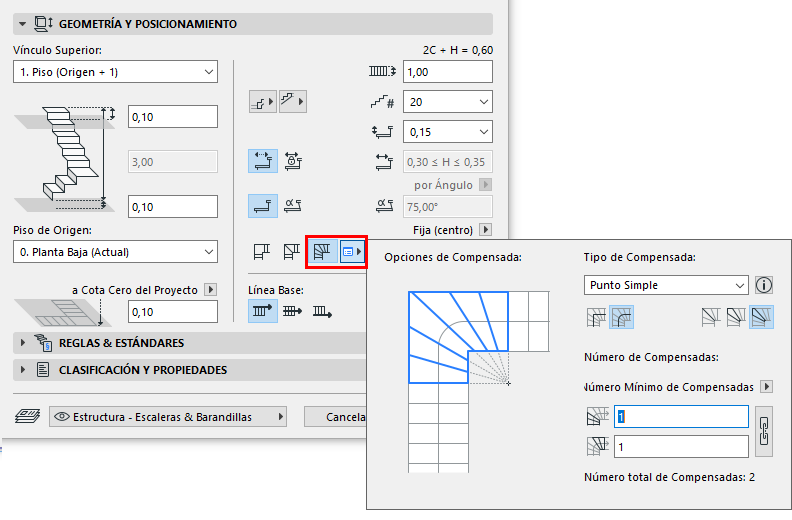792x520 pixels.
Task: Click the stair height illustration
Action: coord(65,159)
